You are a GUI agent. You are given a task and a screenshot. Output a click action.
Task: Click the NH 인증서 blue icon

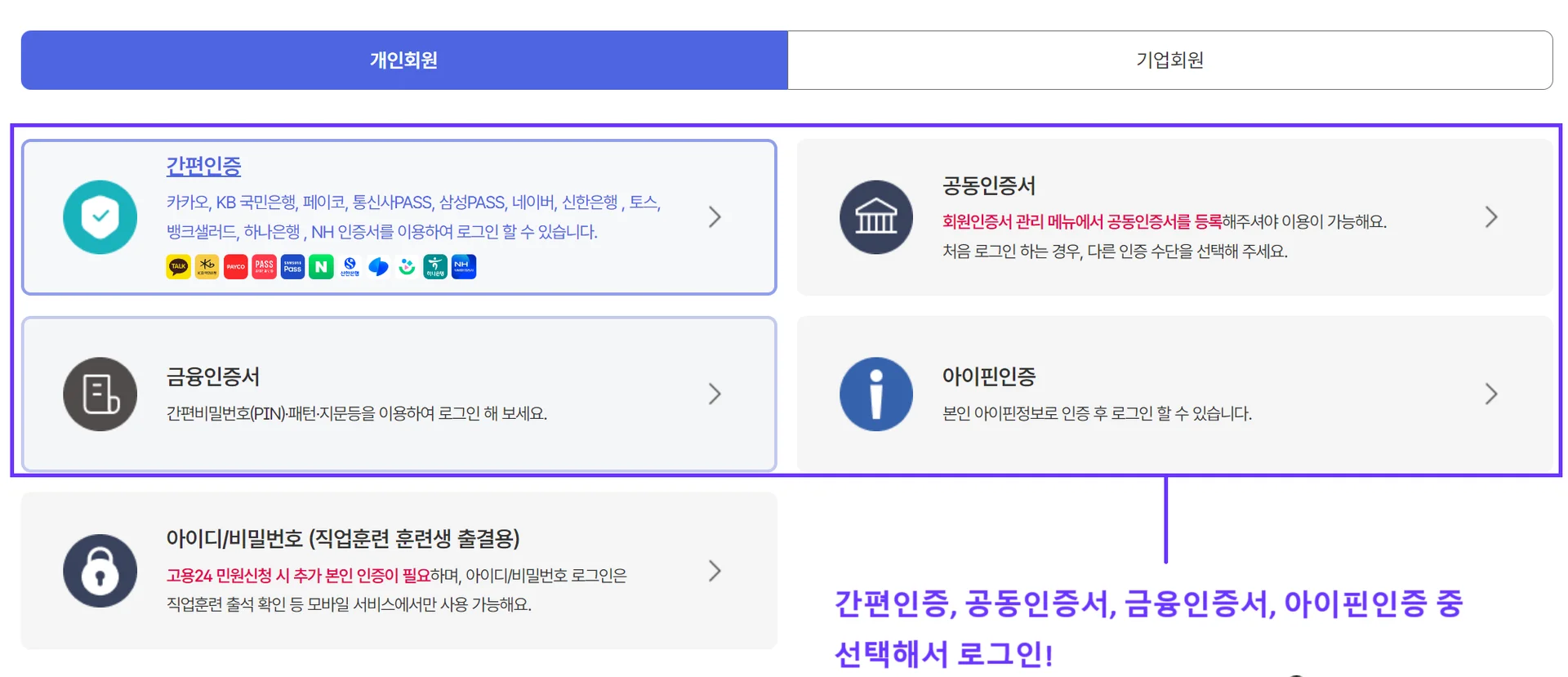click(464, 266)
